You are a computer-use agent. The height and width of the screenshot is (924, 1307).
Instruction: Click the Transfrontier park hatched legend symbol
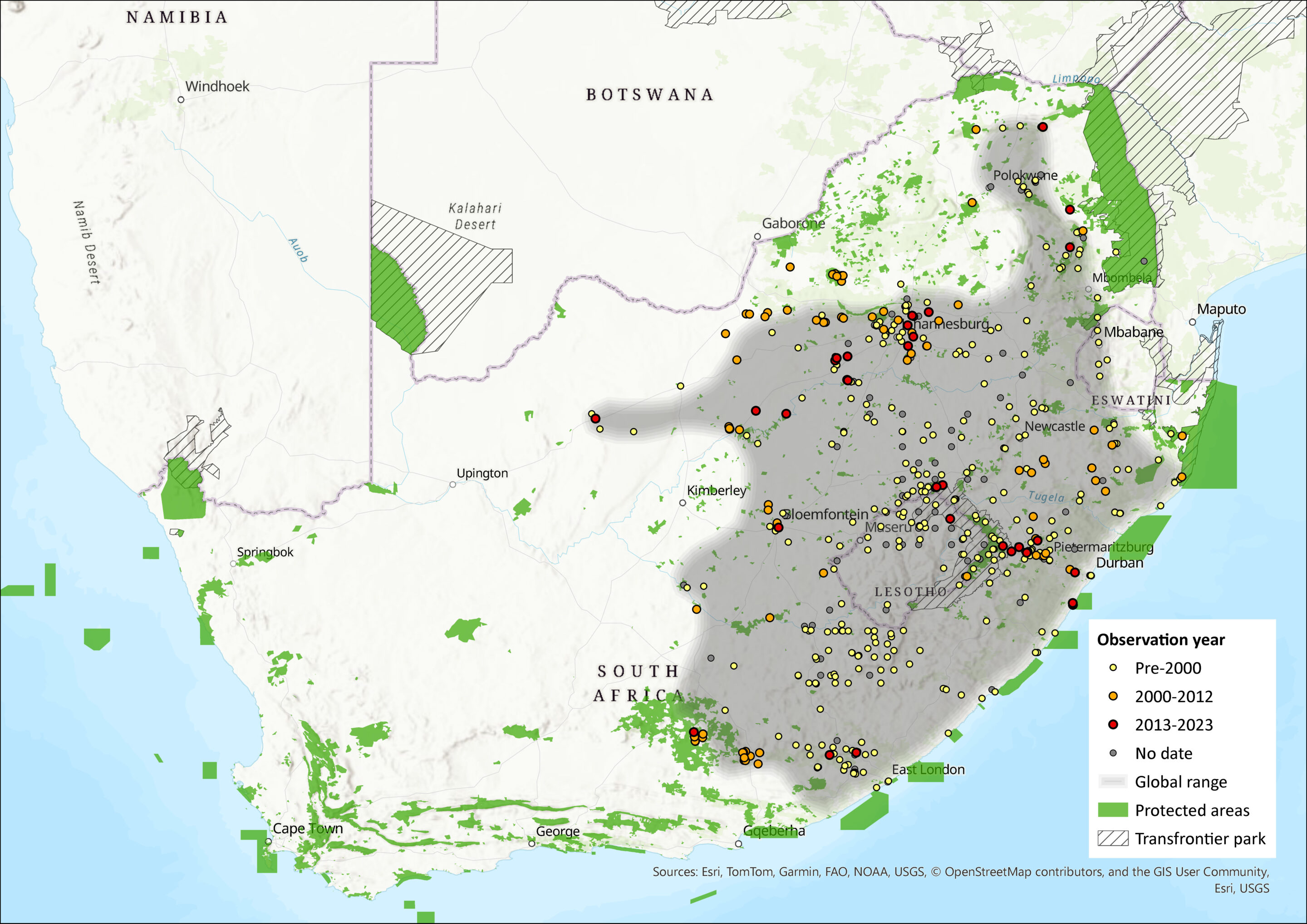(x=1113, y=839)
